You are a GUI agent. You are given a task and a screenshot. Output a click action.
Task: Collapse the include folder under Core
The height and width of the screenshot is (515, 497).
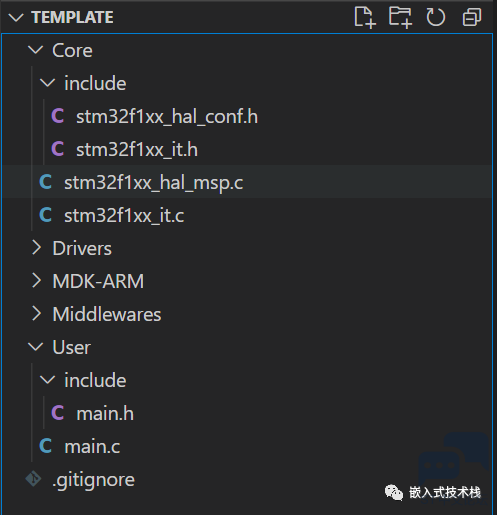pos(47,83)
